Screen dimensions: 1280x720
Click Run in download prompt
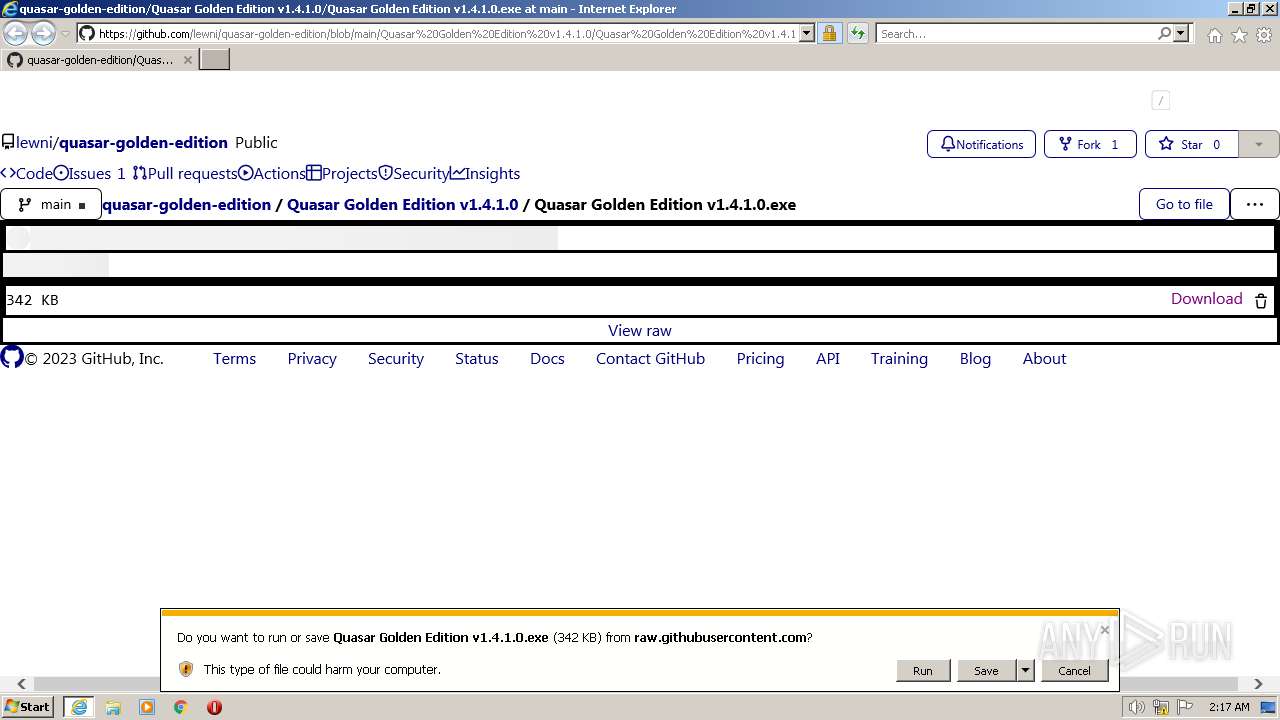922,670
